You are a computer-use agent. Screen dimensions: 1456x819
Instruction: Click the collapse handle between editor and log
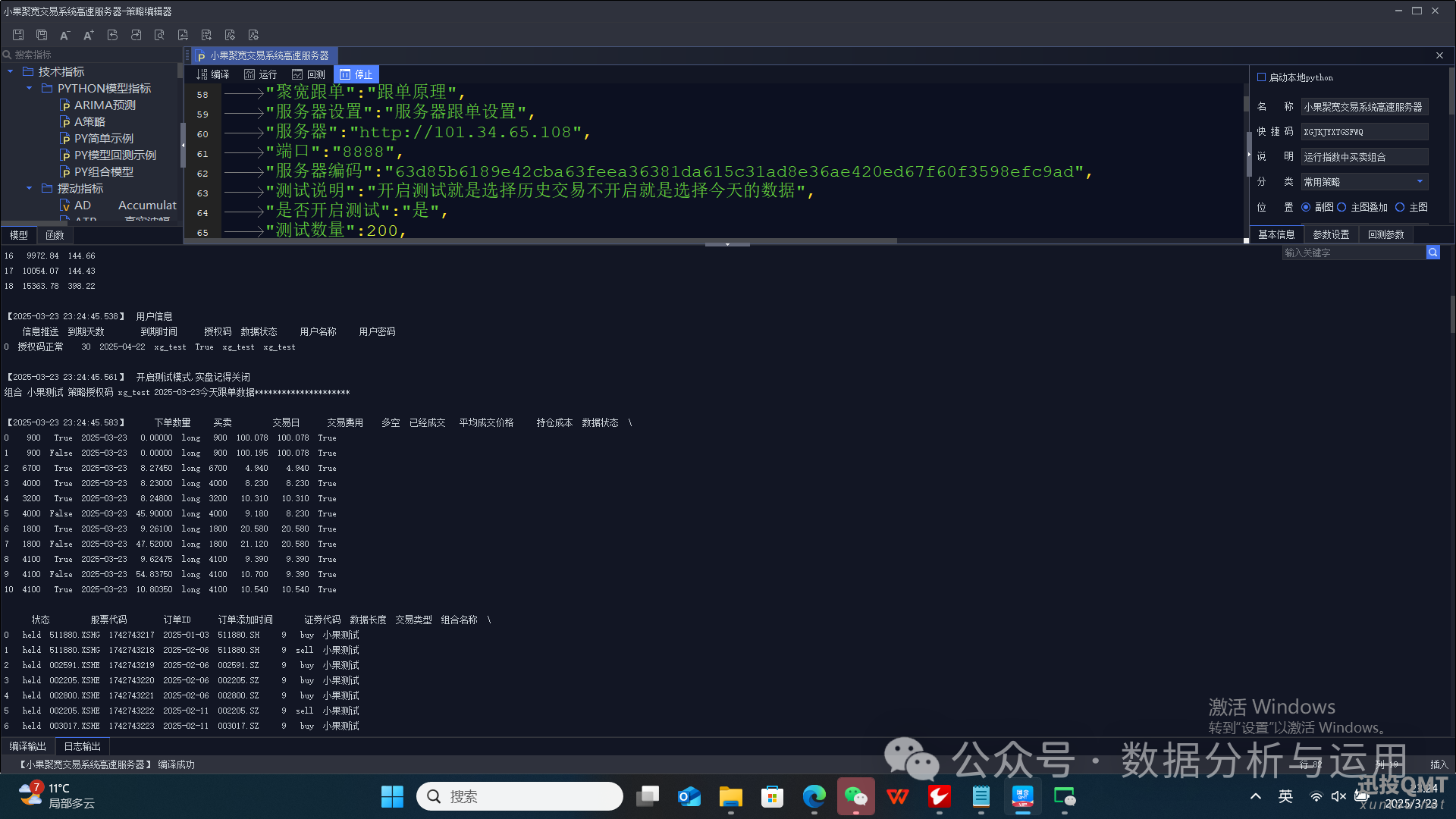(x=727, y=244)
